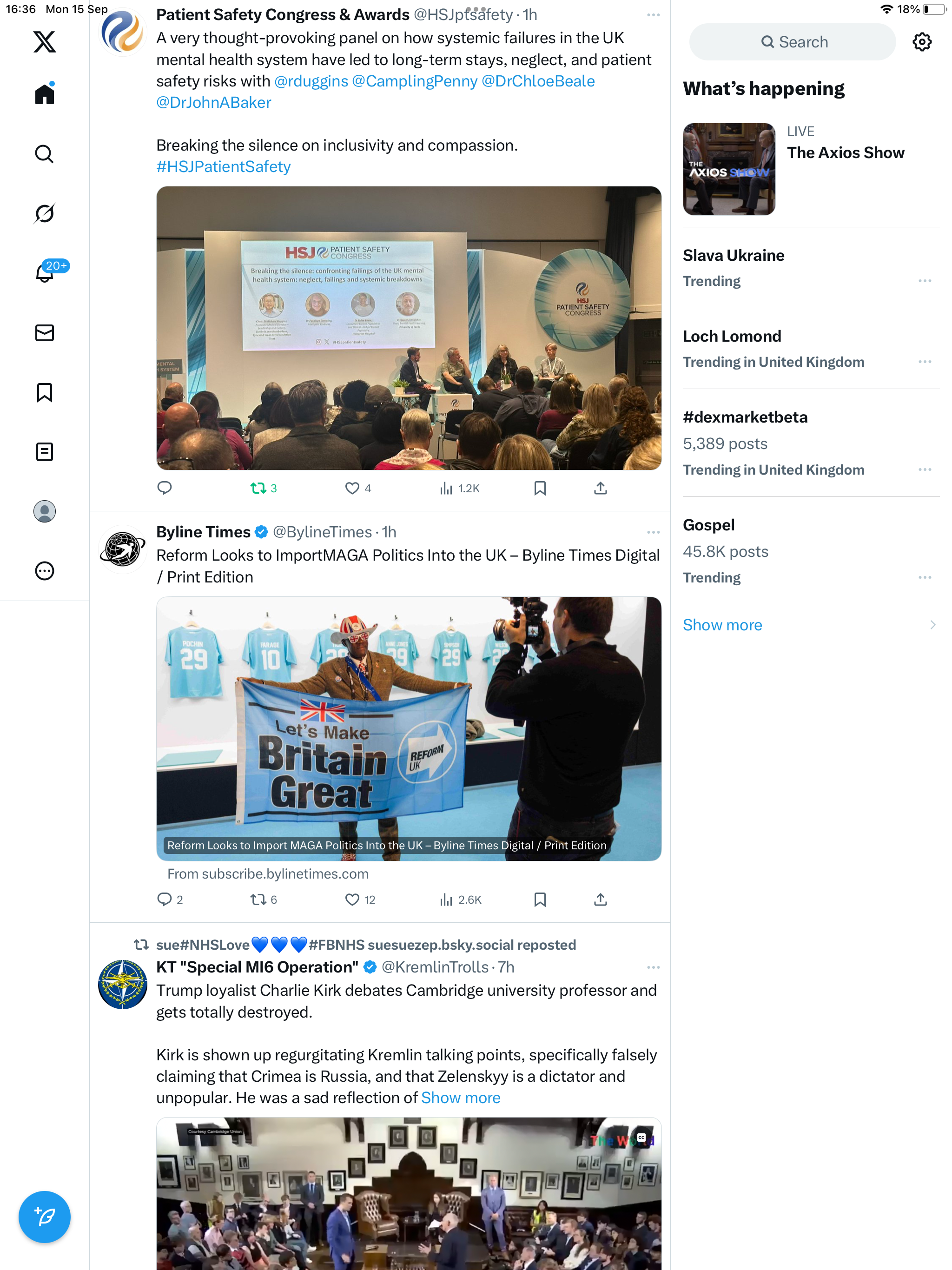Focus the Search field

tap(793, 42)
